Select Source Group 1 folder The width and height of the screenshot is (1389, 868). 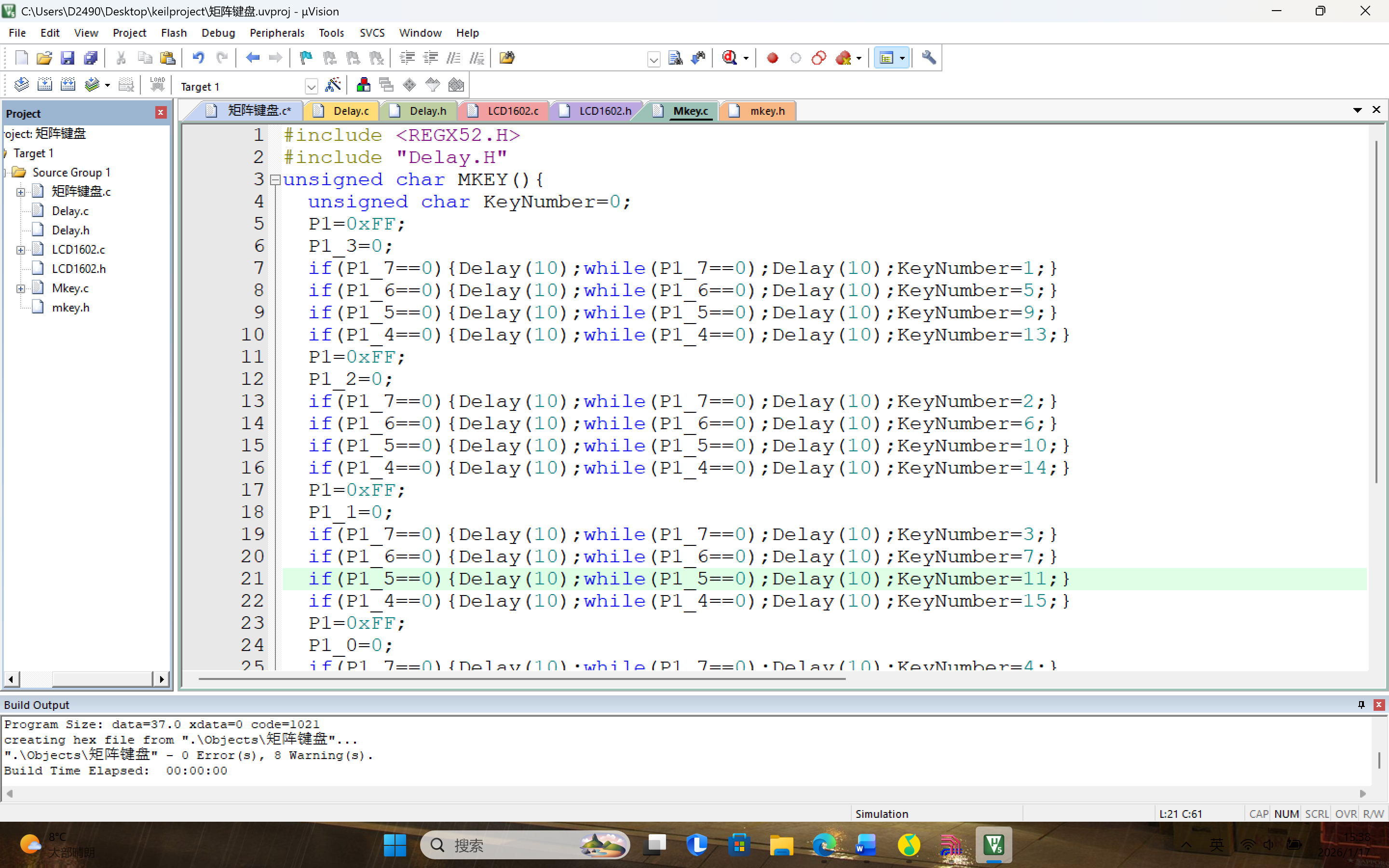pos(71,172)
